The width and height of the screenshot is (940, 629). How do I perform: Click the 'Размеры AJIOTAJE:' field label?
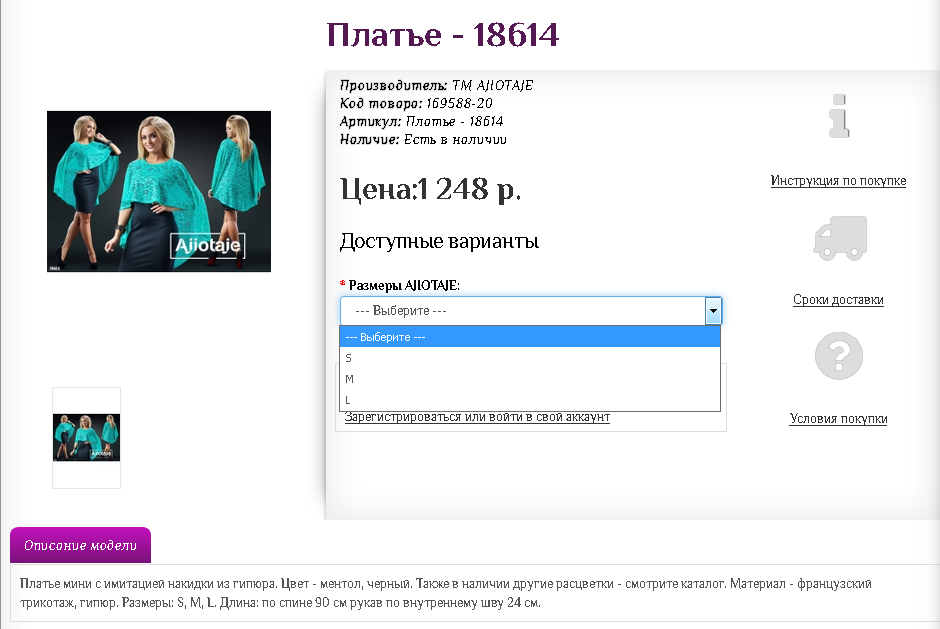pos(404,285)
